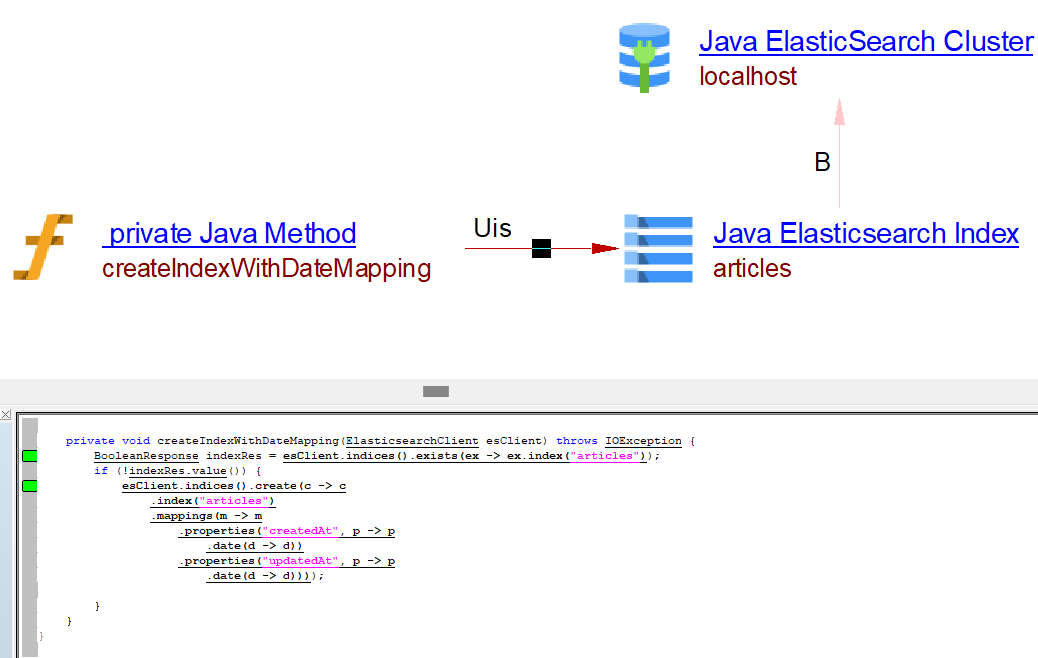Screen dimensions: 1038x658
Task: Click the first green bookmark marker
Action: point(29,456)
